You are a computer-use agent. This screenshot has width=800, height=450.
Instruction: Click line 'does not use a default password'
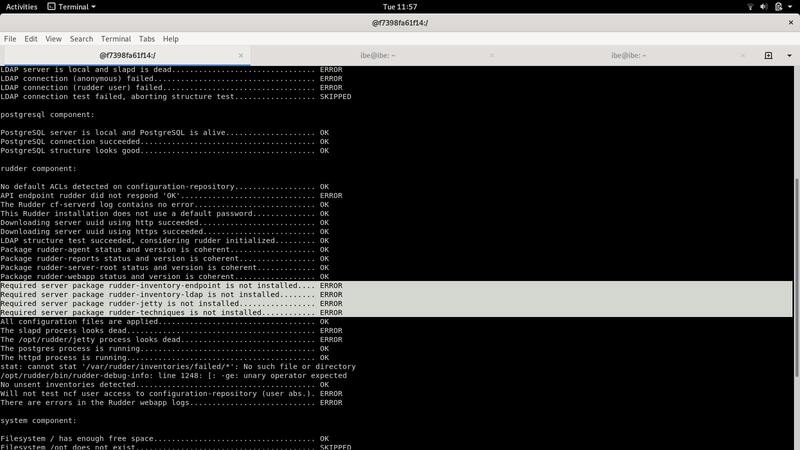point(164,213)
